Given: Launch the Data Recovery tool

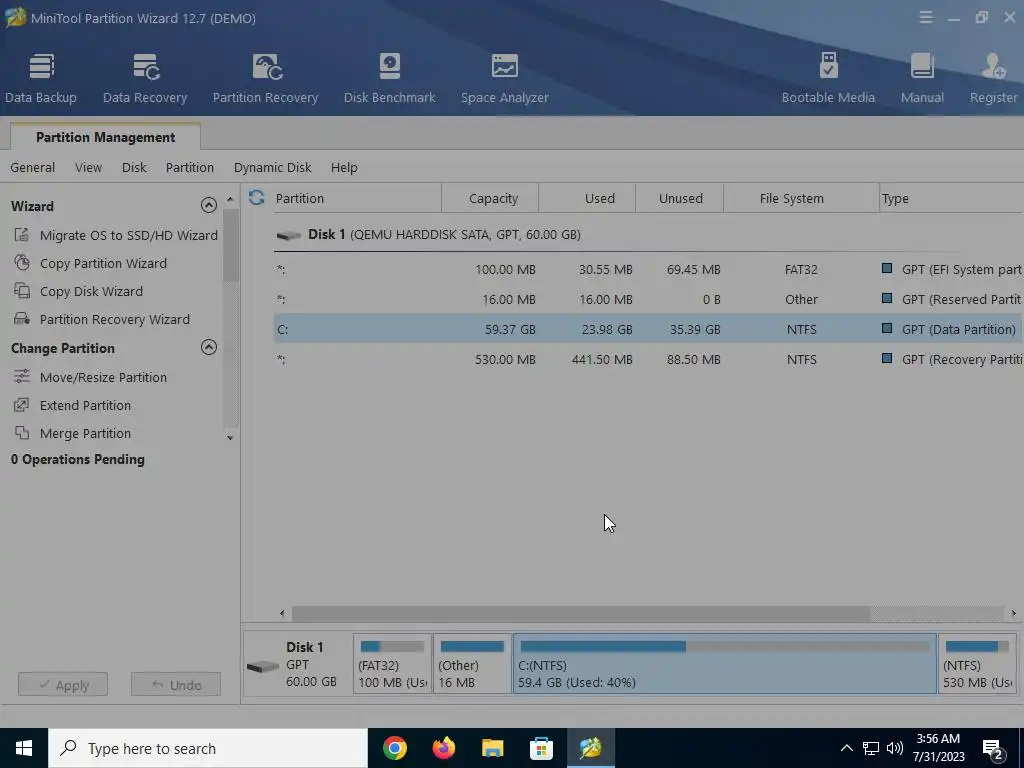Looking at the screenshot, I should click(x=145, y=78).
